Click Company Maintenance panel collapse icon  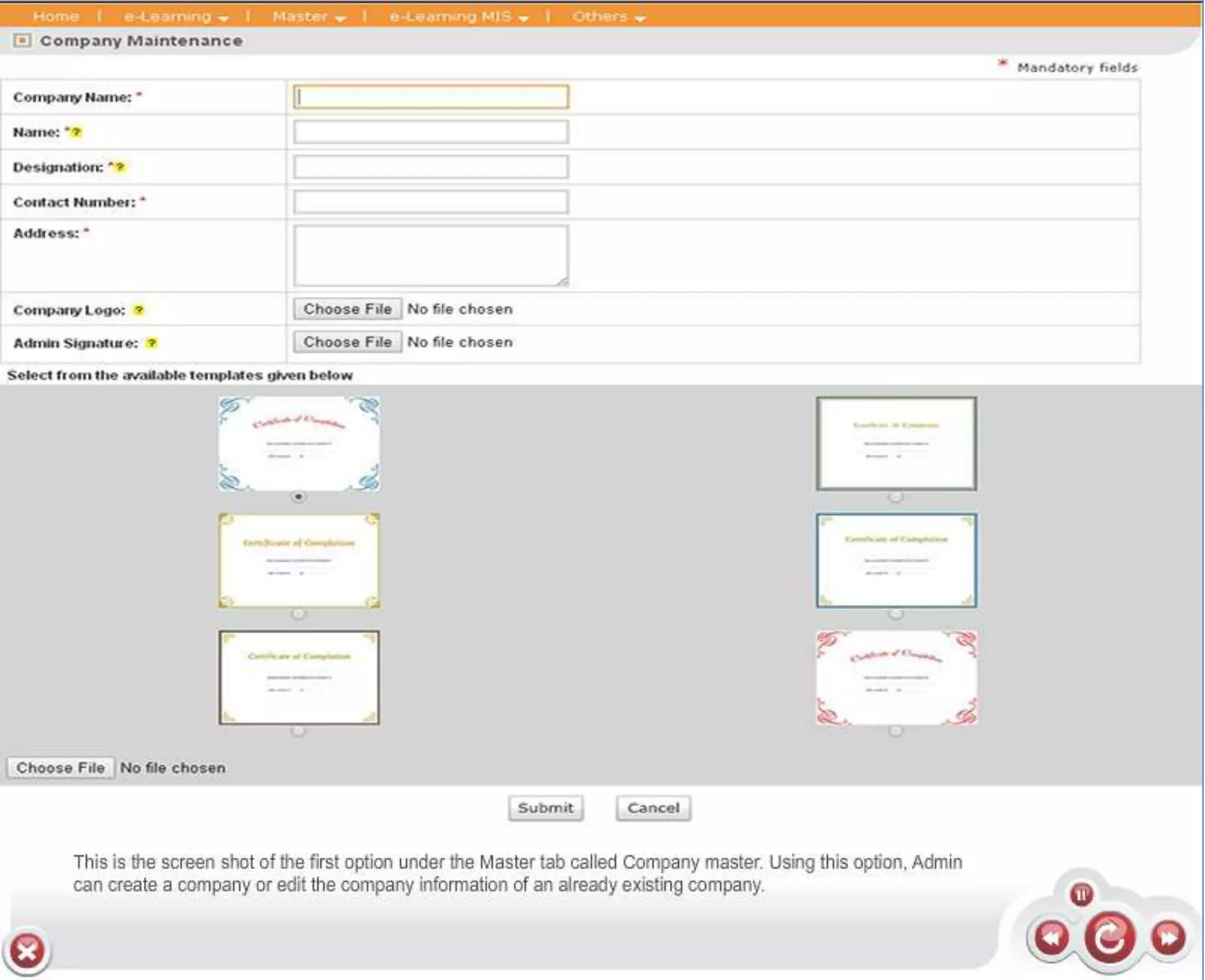22,41
